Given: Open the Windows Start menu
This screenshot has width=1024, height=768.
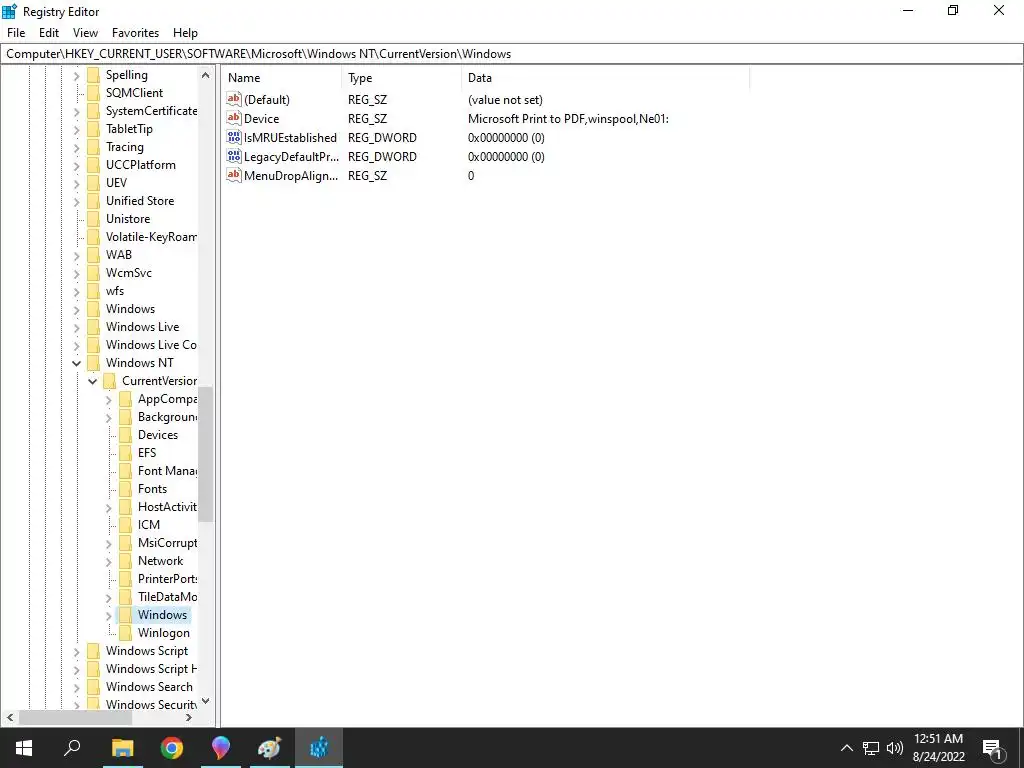Looking at the screenshot, I should [24, 748].
